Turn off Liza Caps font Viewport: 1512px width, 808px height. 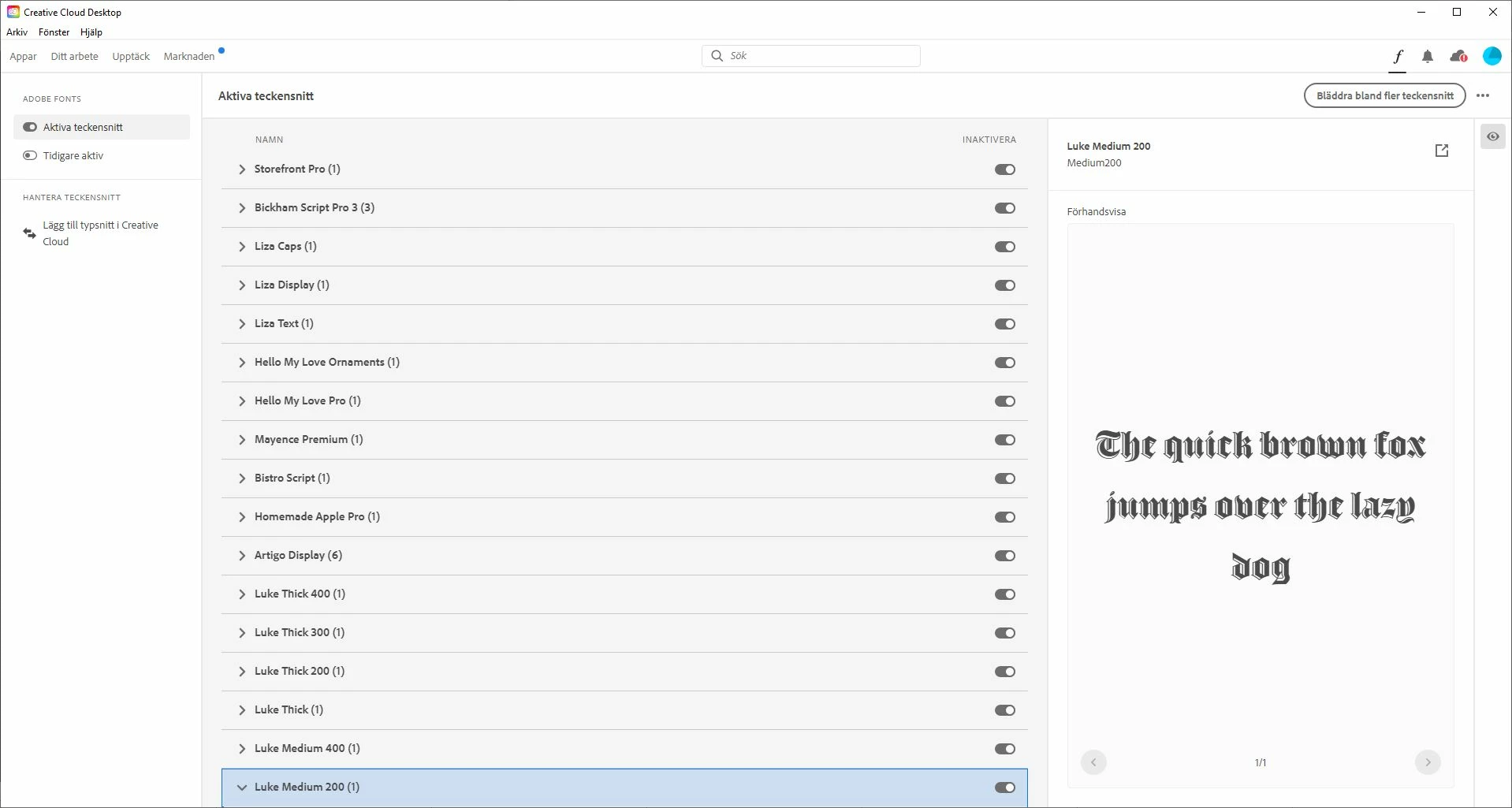point(1005,247)
